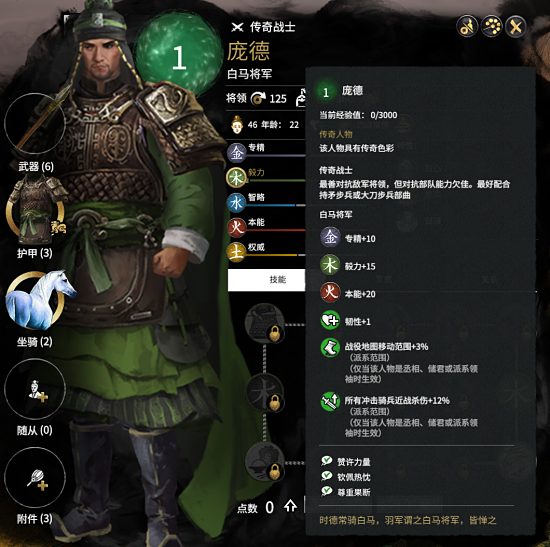The height and width of the screenshot is (547, 550).
Task: Add an accessory in 附件 slot
Action: (35, 477)
